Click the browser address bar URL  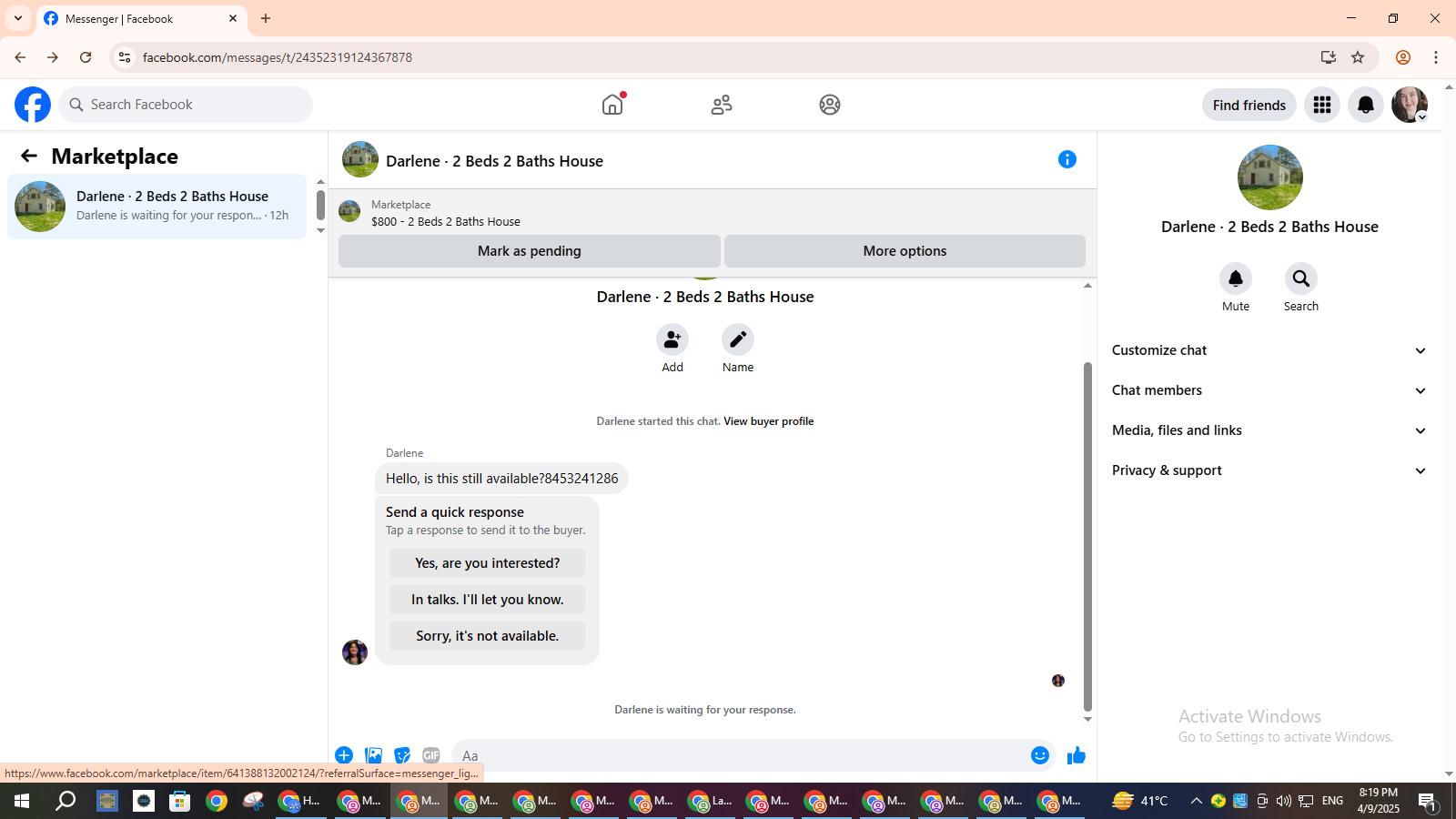pyautogui.click(x=278, y=57)
